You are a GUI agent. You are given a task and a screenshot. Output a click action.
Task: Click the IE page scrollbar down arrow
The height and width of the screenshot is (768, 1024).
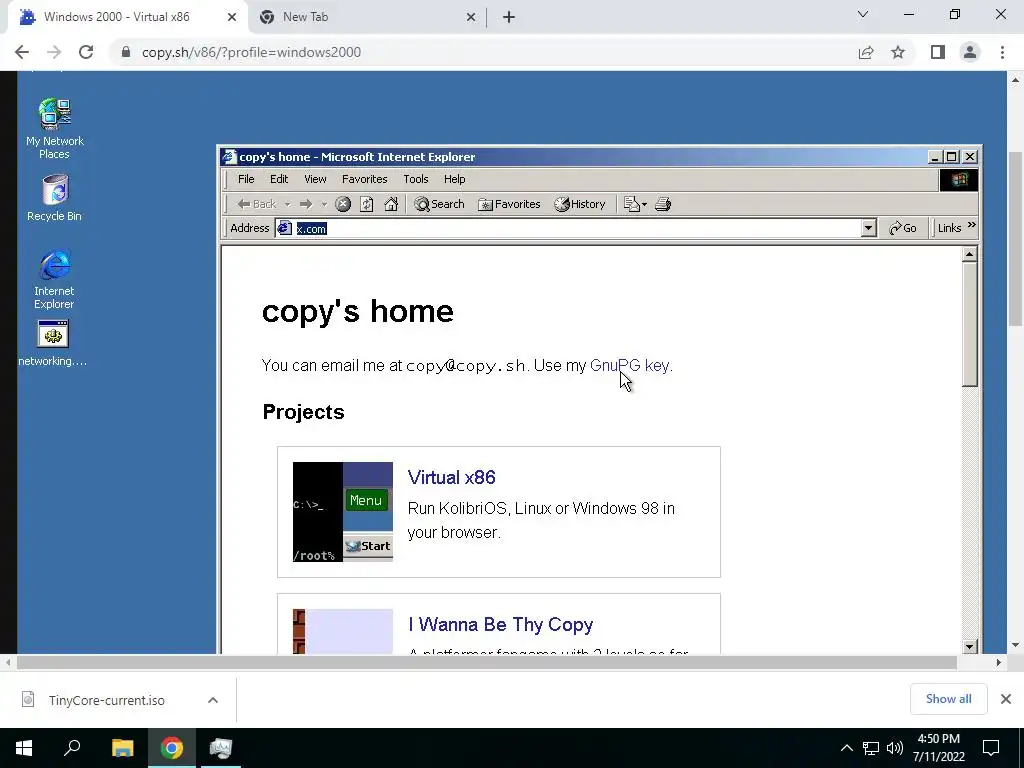point(970,646)
